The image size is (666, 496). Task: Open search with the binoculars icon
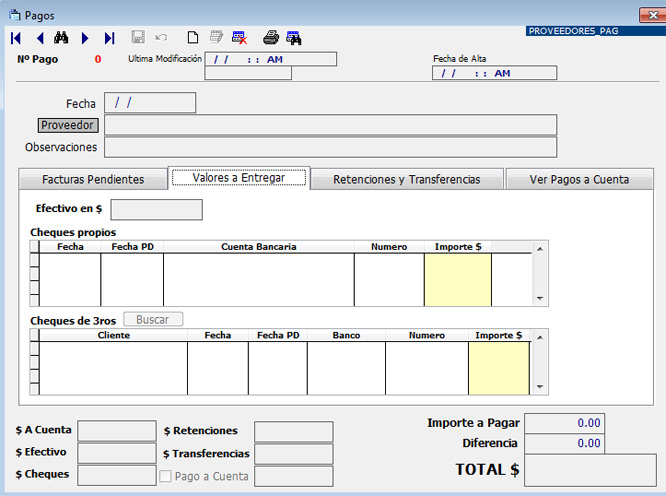[61, 38]
